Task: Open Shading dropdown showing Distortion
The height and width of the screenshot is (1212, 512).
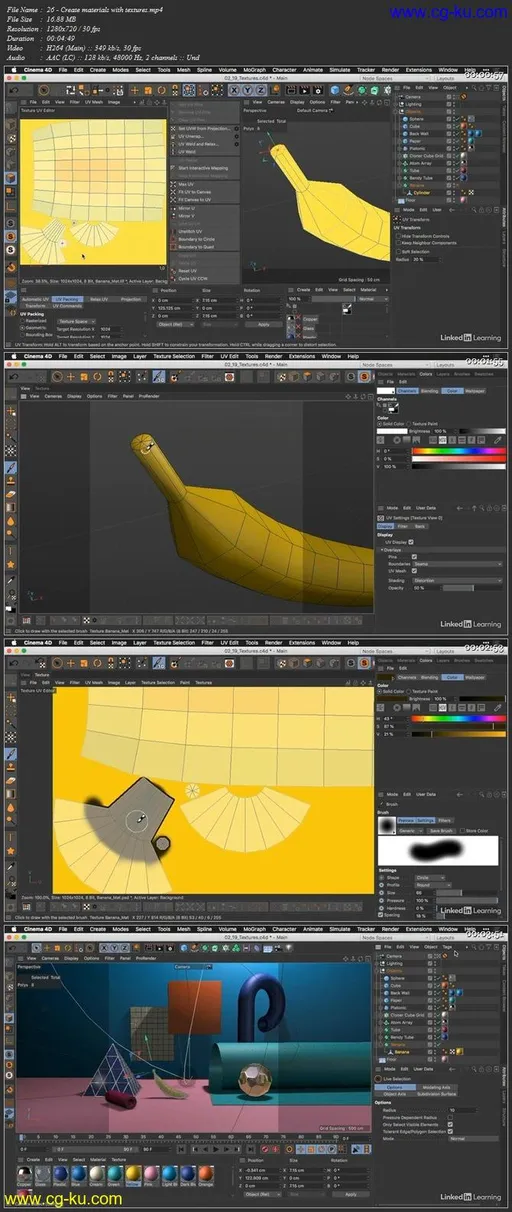Action: click(457, 581)
